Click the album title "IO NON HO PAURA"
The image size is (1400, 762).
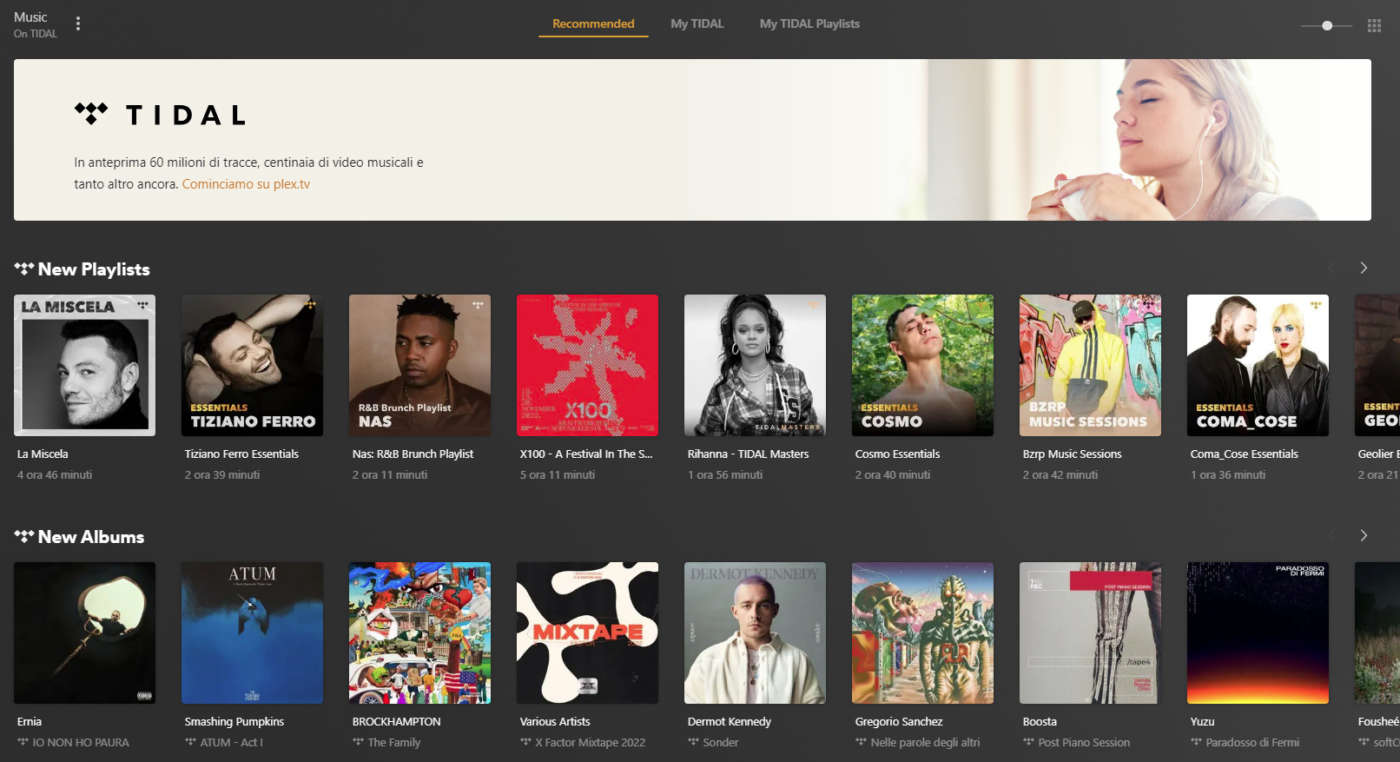click(81, 743)
